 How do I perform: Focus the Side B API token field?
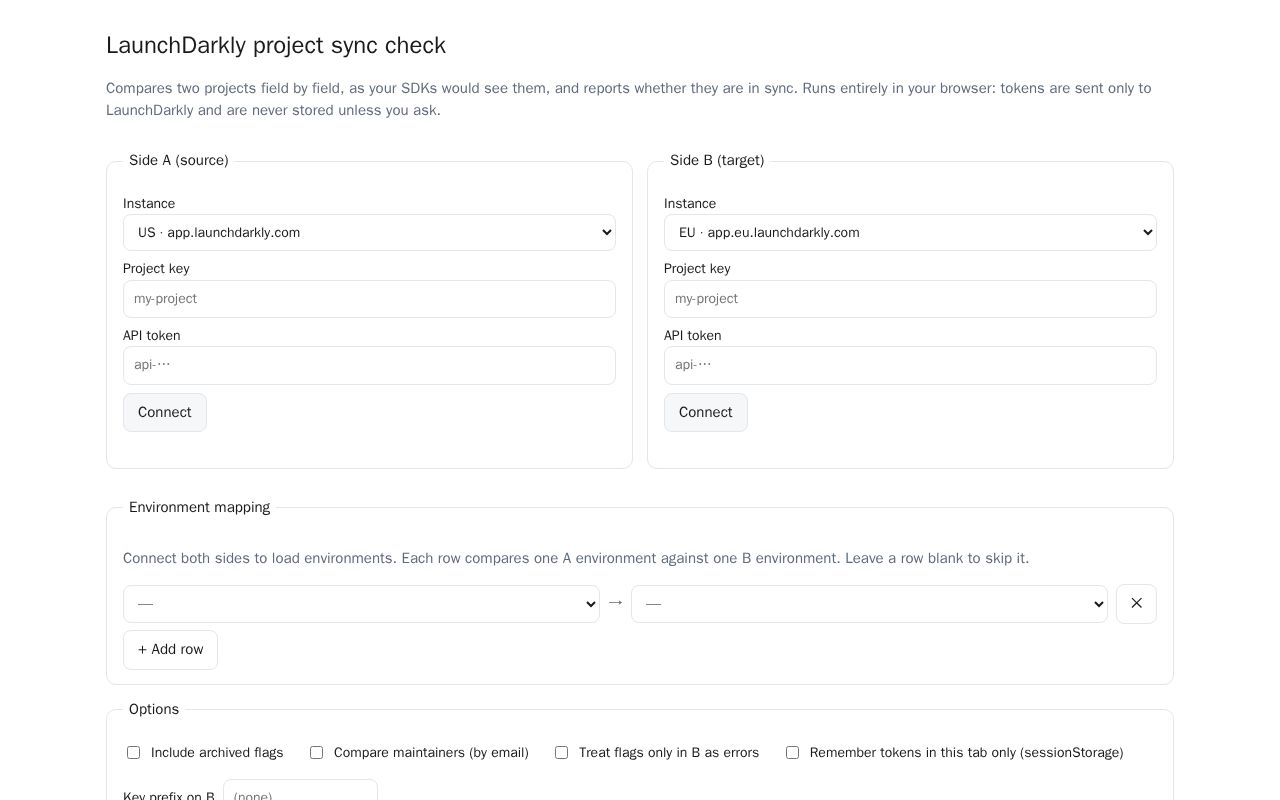coord(910,366)
